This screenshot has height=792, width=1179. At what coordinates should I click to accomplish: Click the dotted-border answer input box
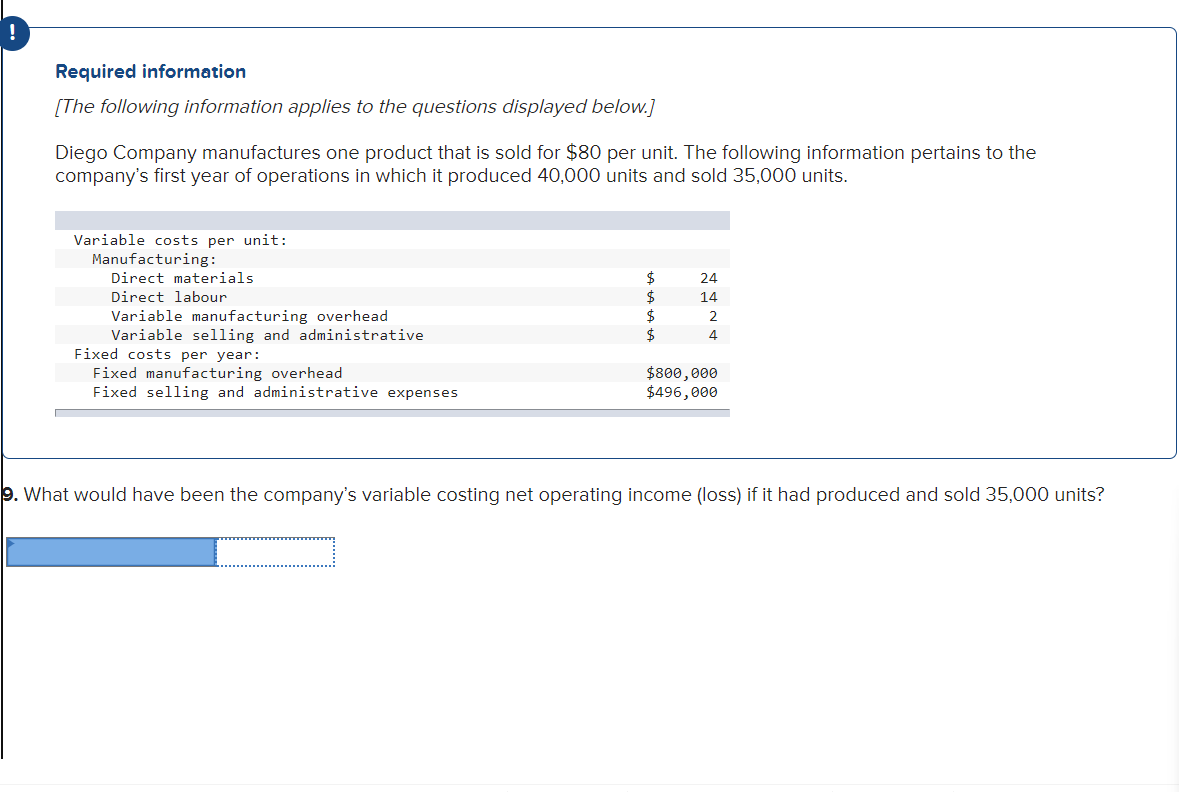(x=275, y=551)
